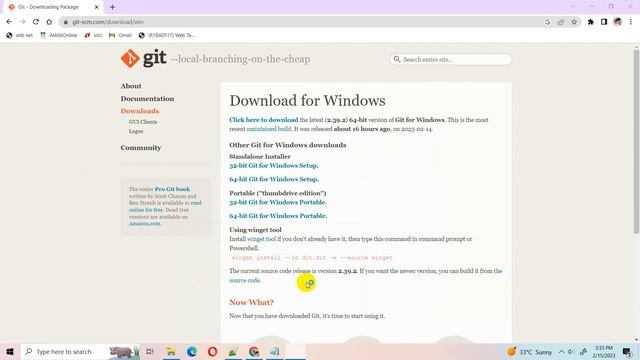Viewport: 640px width, 360px height.
Task: Open the icici bookmark
Action: [x=93, y=36]
